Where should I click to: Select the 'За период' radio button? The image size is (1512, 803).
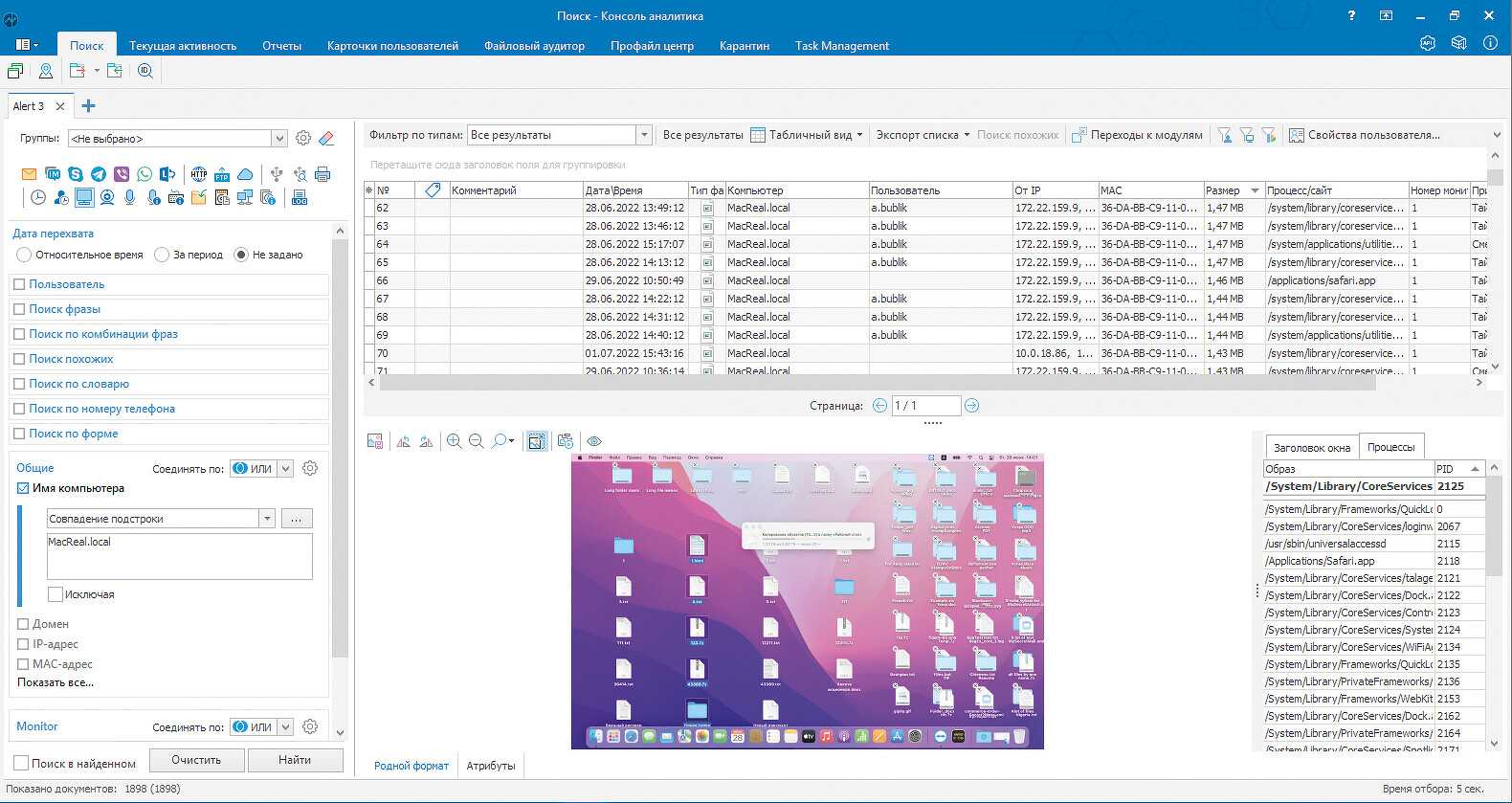[163, 255]
